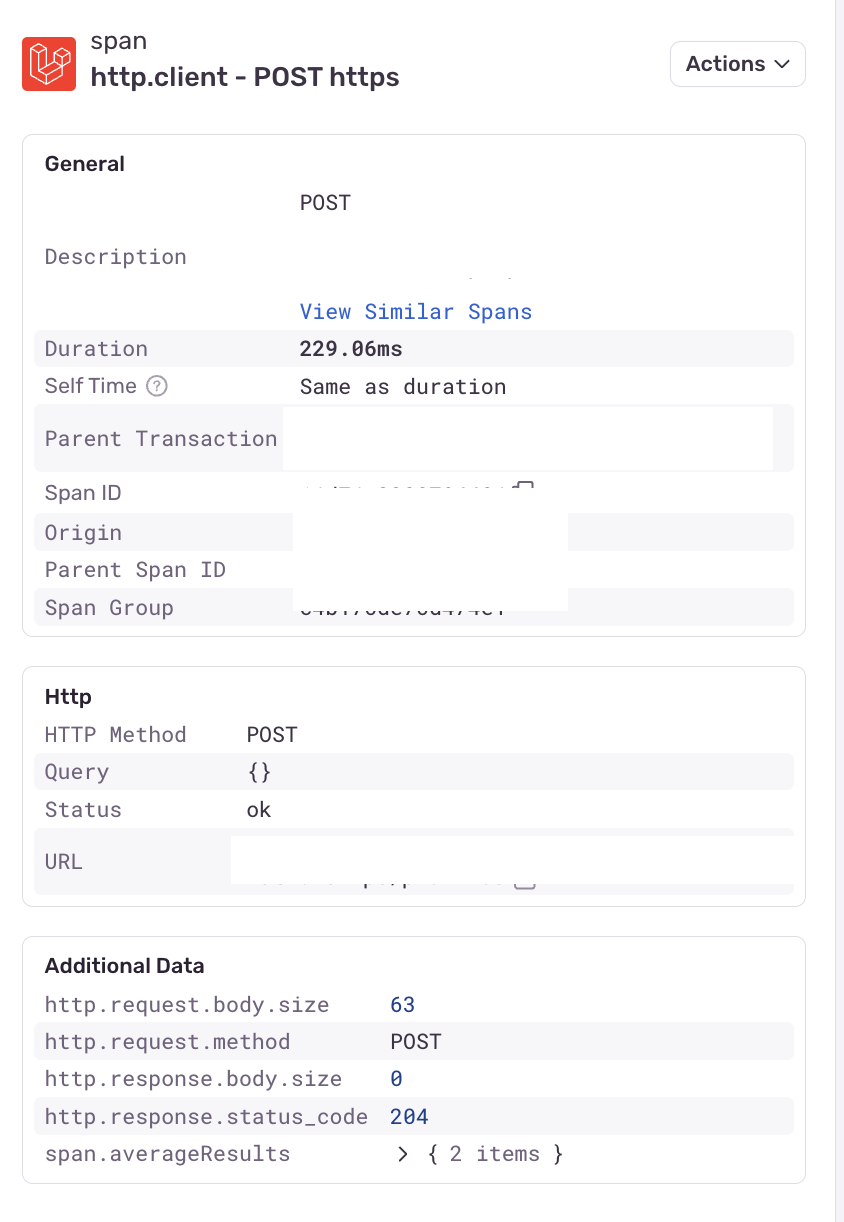
Task: Open the View Similar Spans link
Action: pyautogui.click(x=416, y=311)
